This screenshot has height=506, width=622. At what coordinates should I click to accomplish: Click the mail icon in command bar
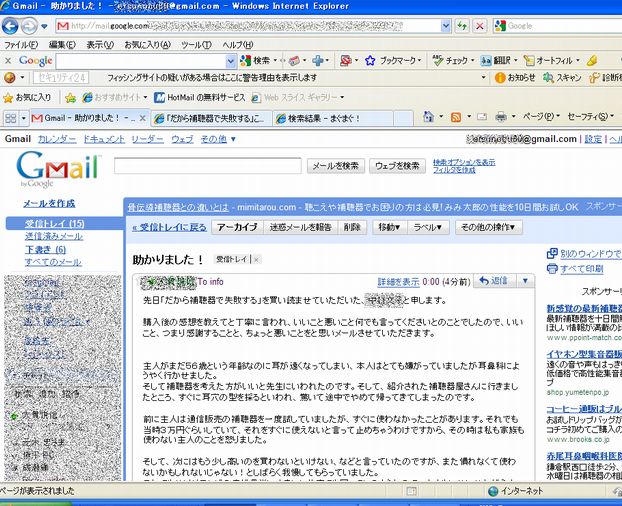coord(482,117)
